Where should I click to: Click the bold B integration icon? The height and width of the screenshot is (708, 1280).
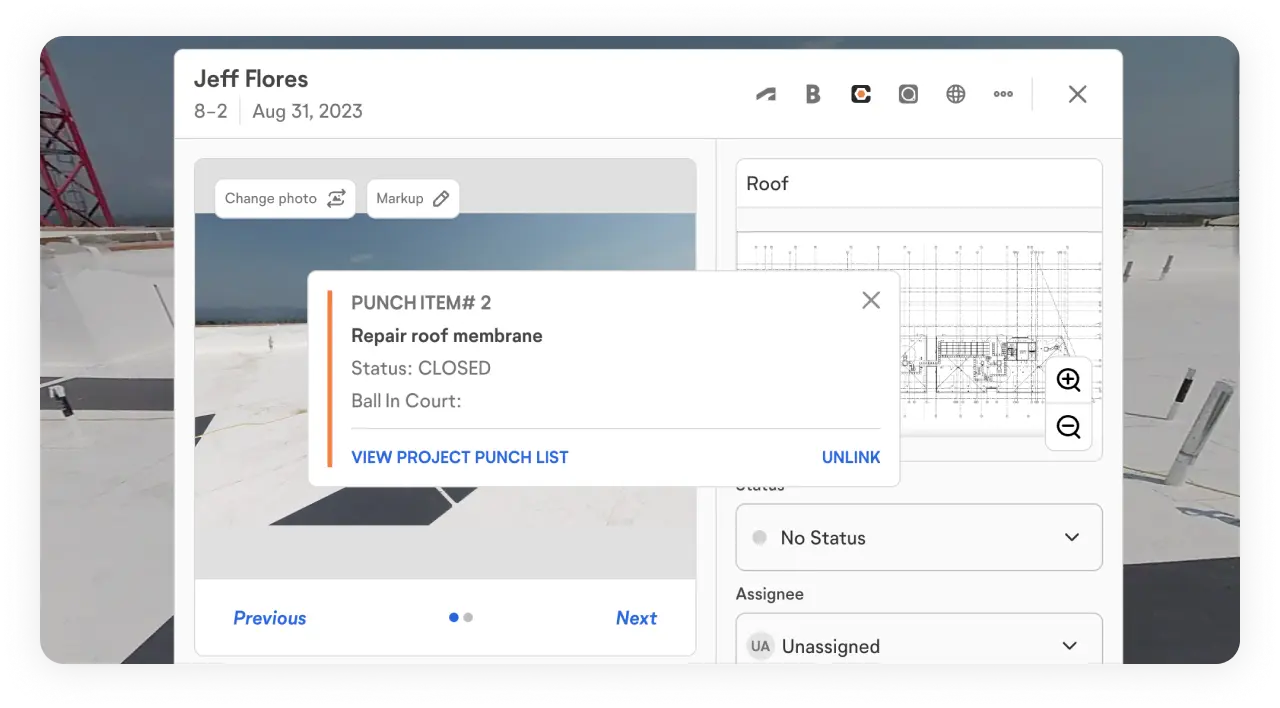tap(813, 94)
